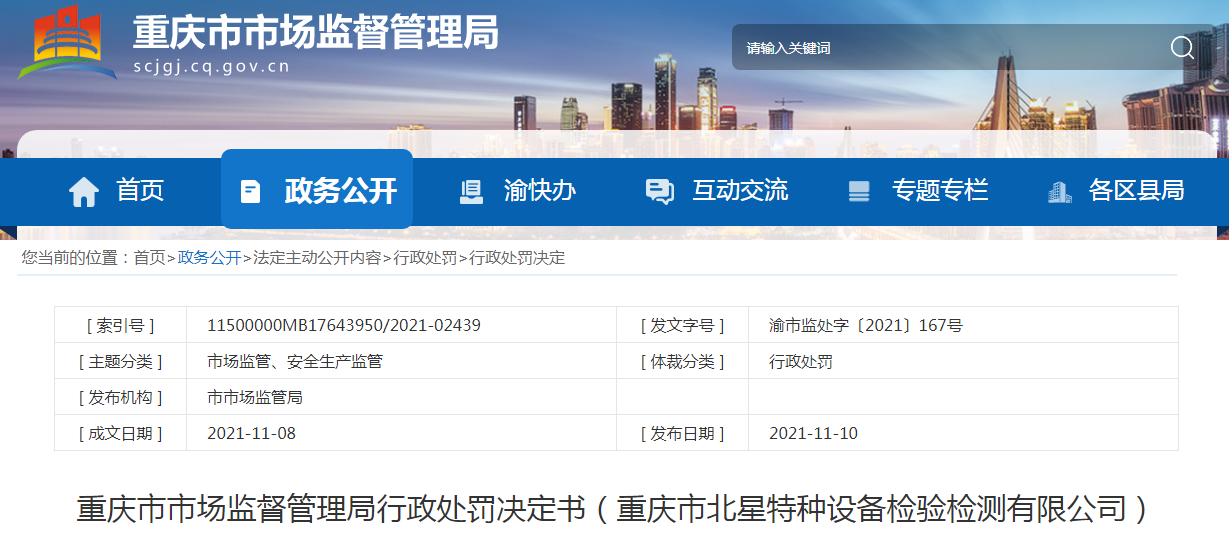Click the [ 发文字号 ] label cell
Image resolution: width=1229 pixels, height=535 pixels.
pyautogui.click(x=682, y=325)
